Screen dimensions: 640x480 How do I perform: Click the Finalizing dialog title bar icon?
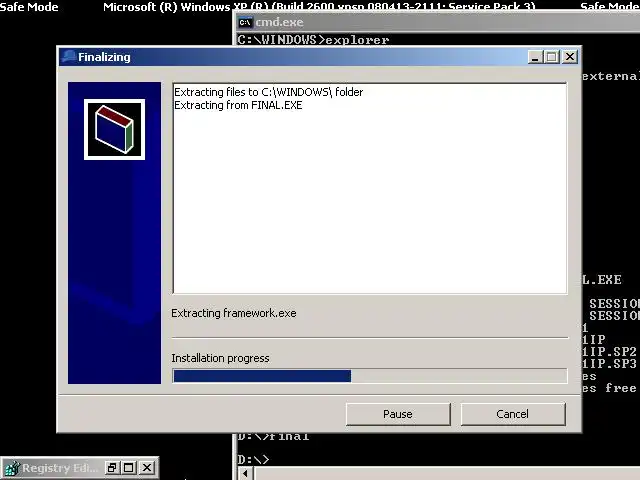68,57
